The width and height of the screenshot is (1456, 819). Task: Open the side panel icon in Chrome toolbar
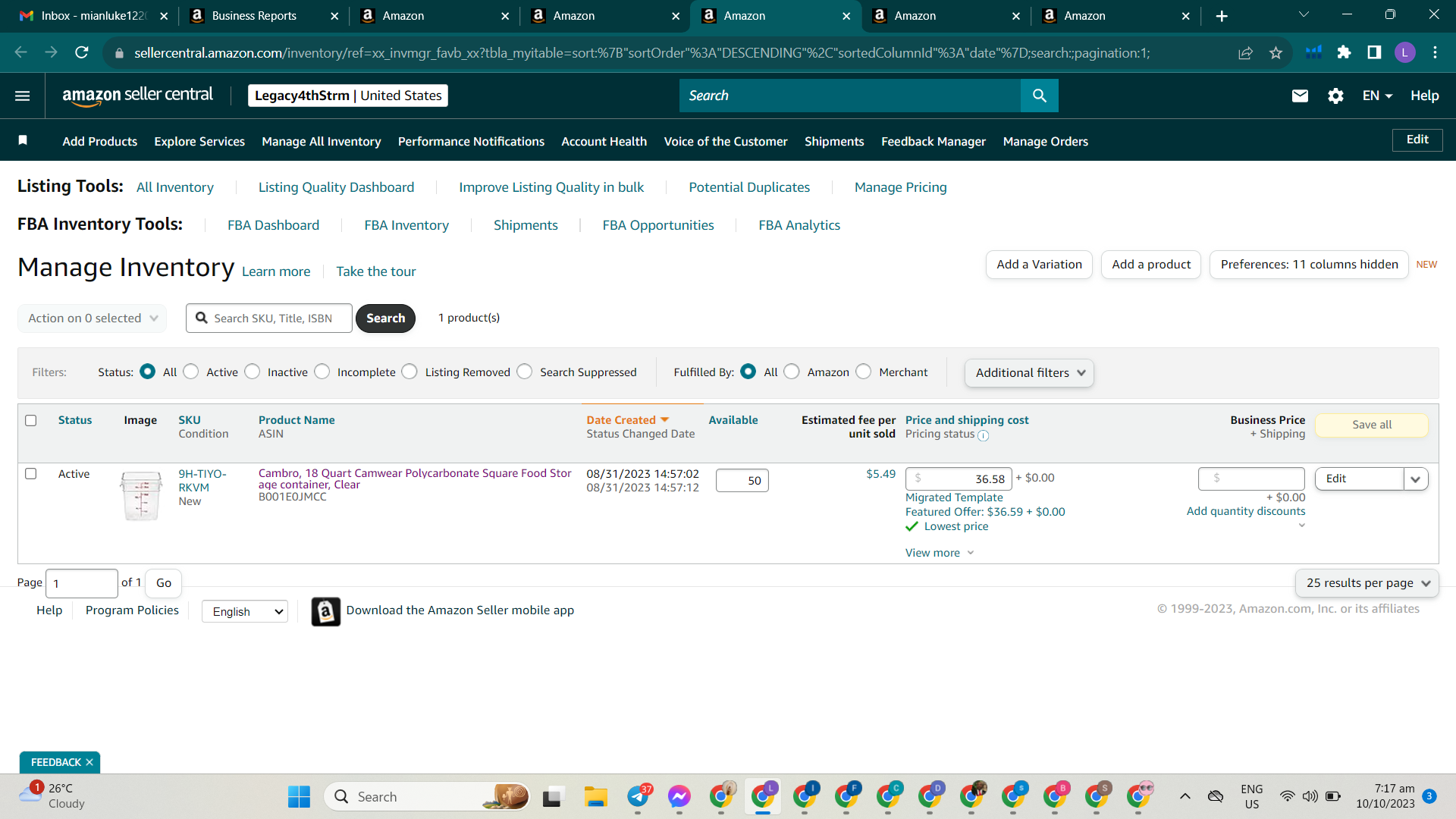[1374, 52]
